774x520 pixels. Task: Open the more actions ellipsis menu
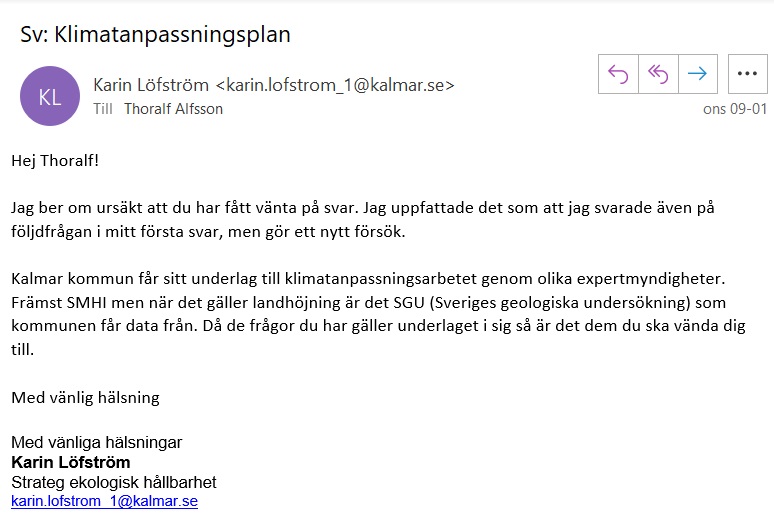(748, 74)
